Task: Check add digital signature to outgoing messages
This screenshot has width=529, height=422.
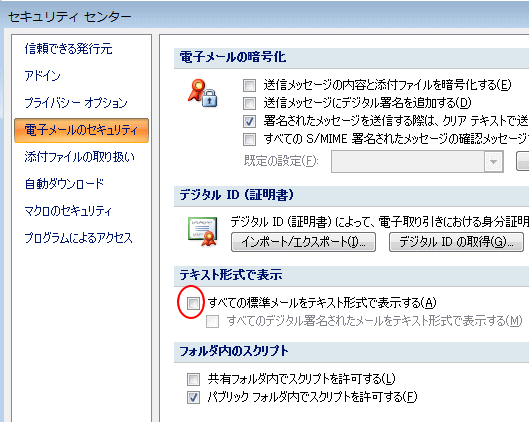Action: pyautogui.click(x=249, y=103)
